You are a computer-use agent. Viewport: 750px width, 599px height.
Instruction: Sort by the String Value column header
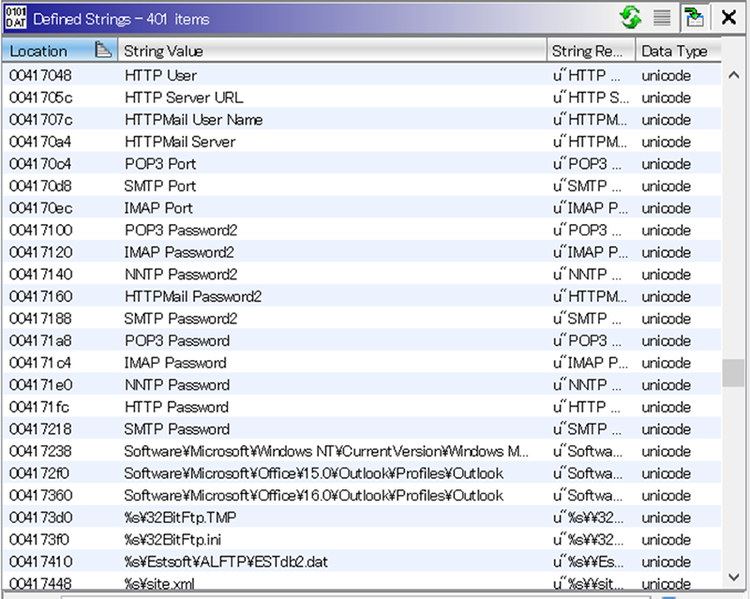(x=332, y=51)
